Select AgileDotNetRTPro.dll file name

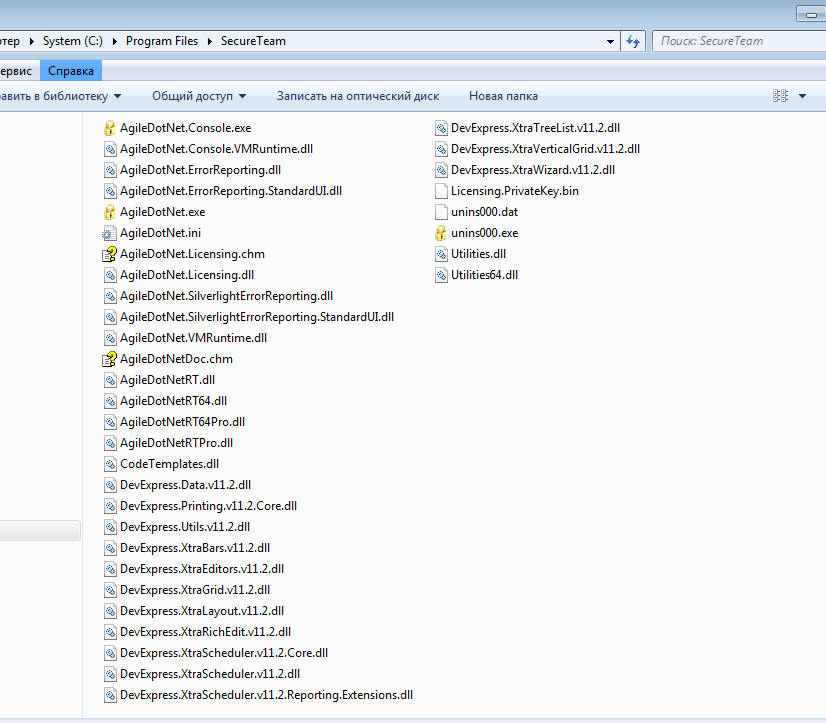pos(176,443)
